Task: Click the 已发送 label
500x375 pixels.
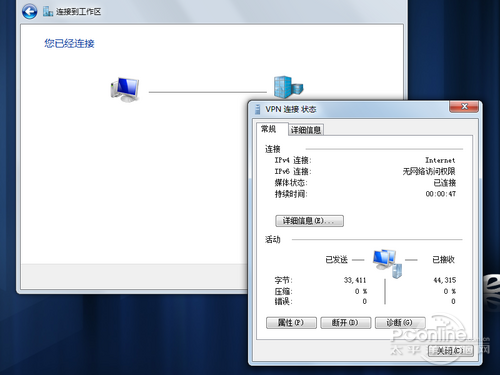Action: point(336,260)
